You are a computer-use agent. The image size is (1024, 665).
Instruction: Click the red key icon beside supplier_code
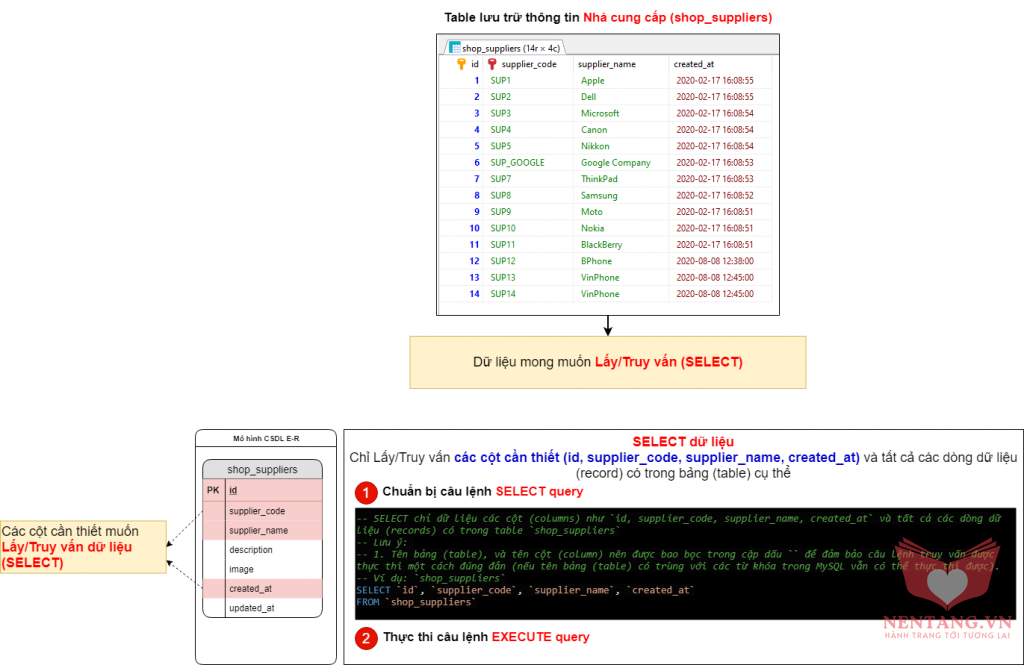click(492, 64)
